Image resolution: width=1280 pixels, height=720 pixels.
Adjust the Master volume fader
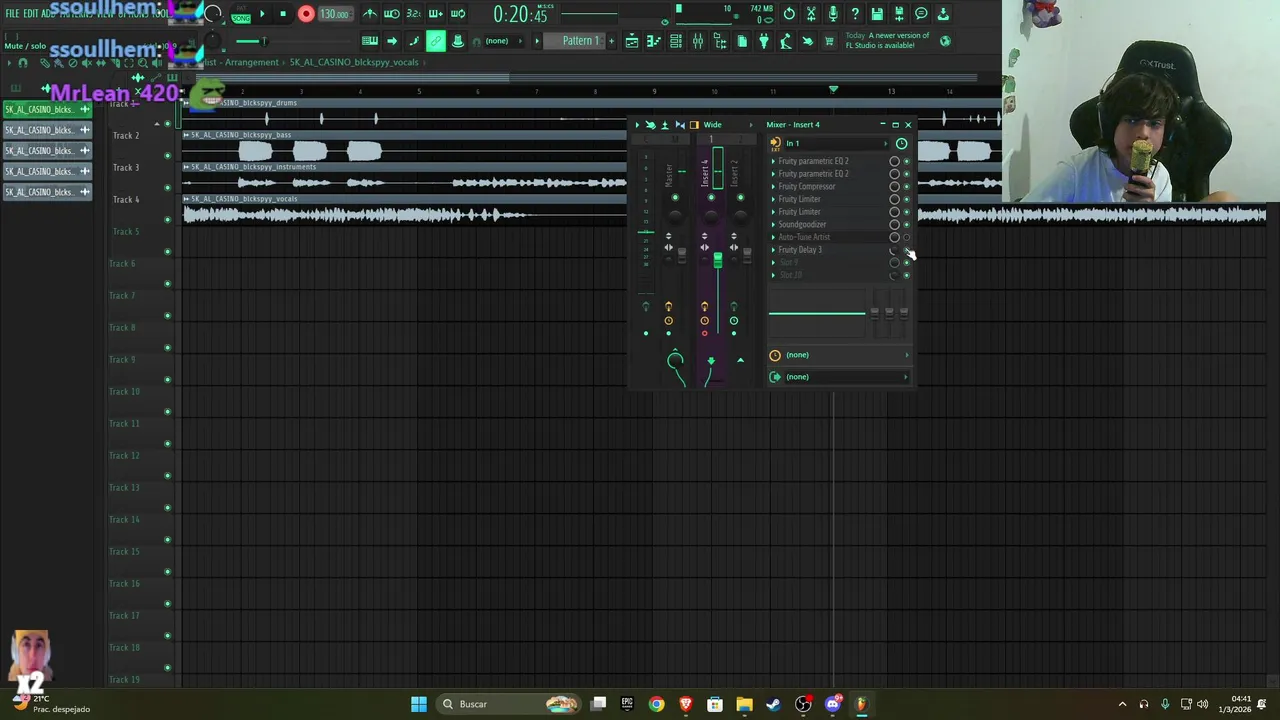coord(682,256)
